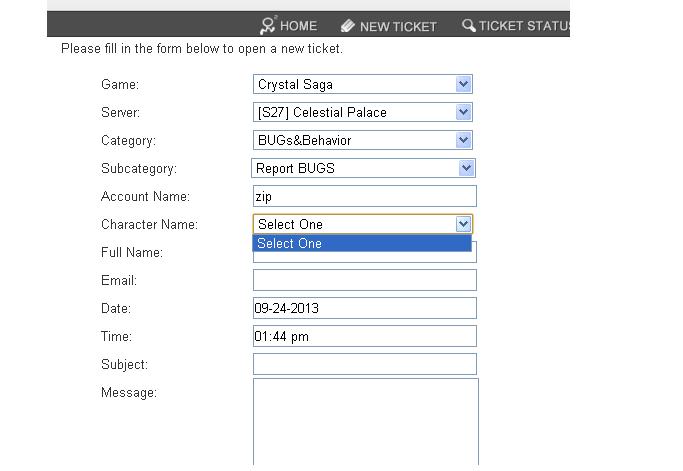The image size is (683, 471).
Task: Select the Time field showing 01:44 pm
Action: click(364, 337)
